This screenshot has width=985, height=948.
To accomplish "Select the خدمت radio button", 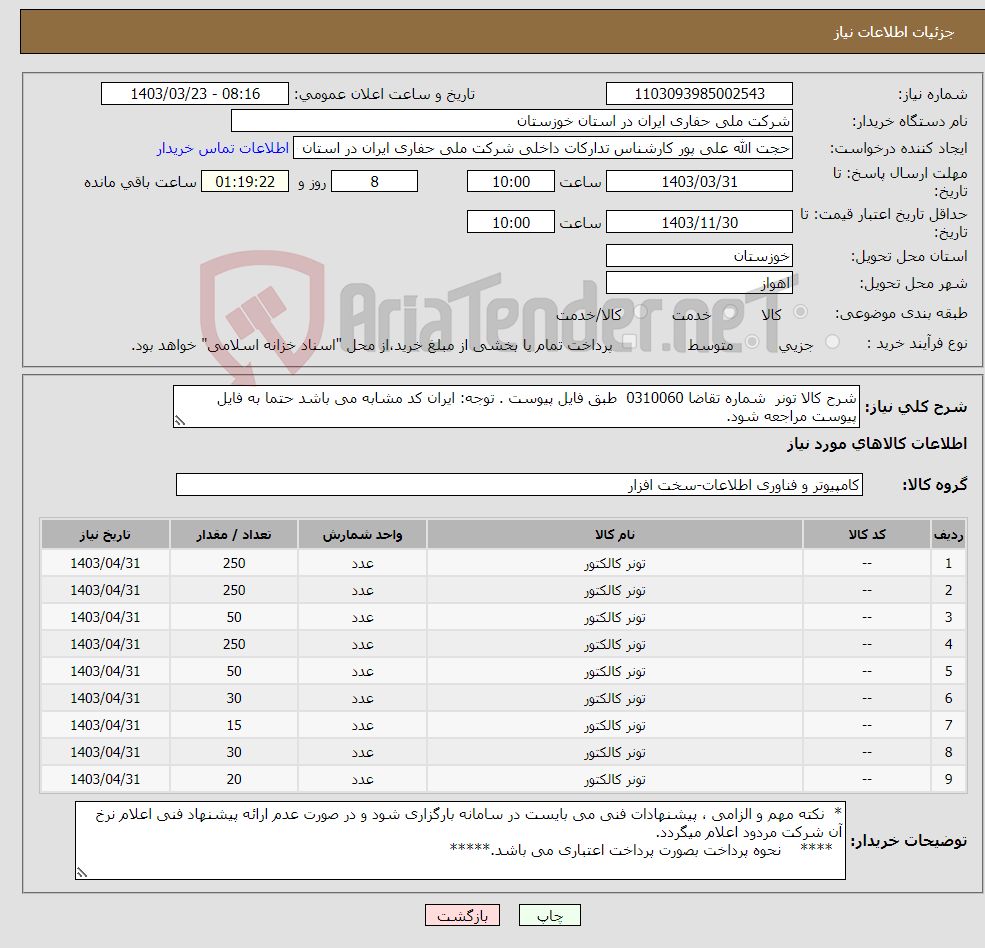I will [729, 312].
